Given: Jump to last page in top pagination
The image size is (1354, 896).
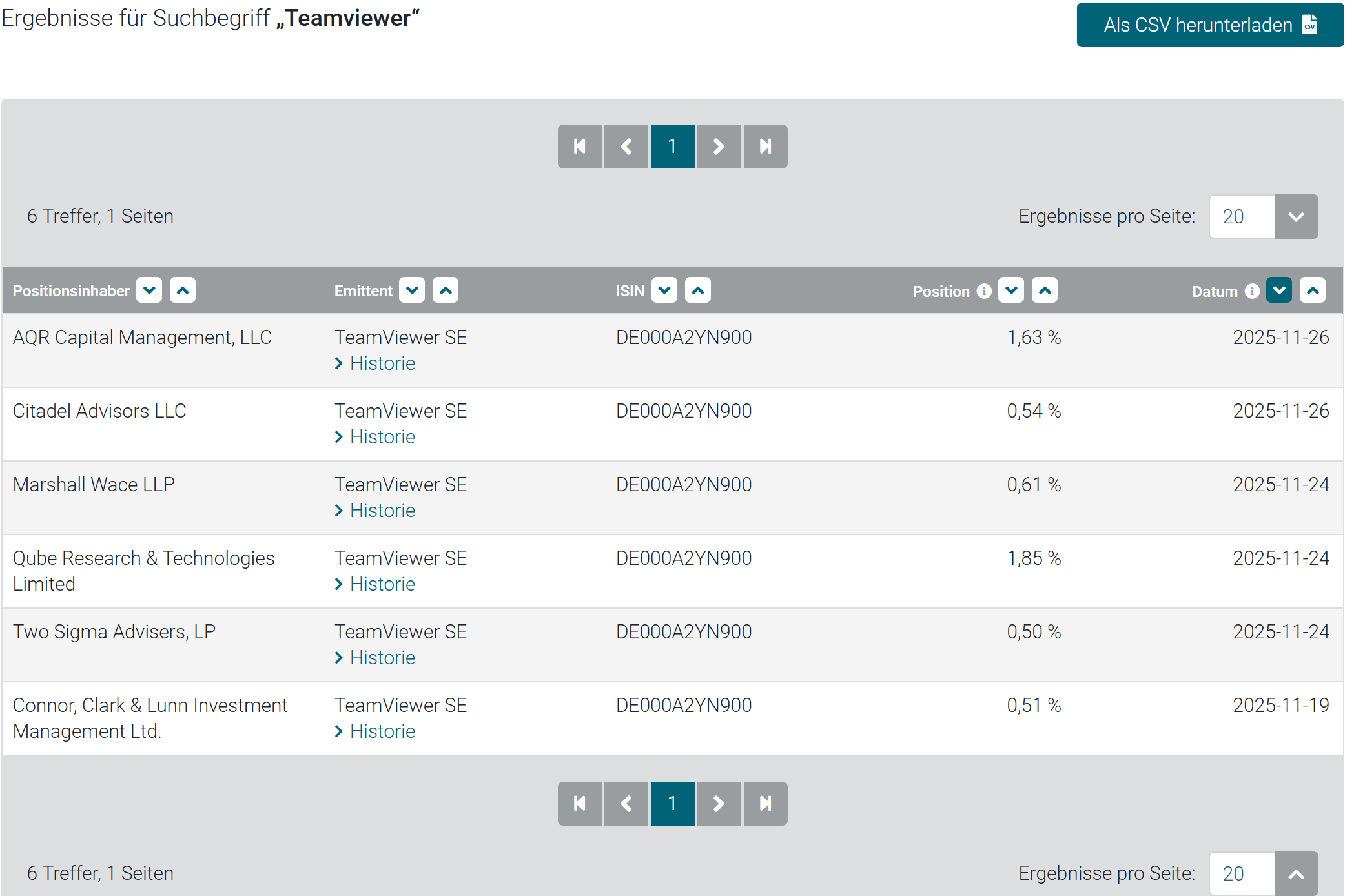Looking at the screenshot, I should point(765,147).
